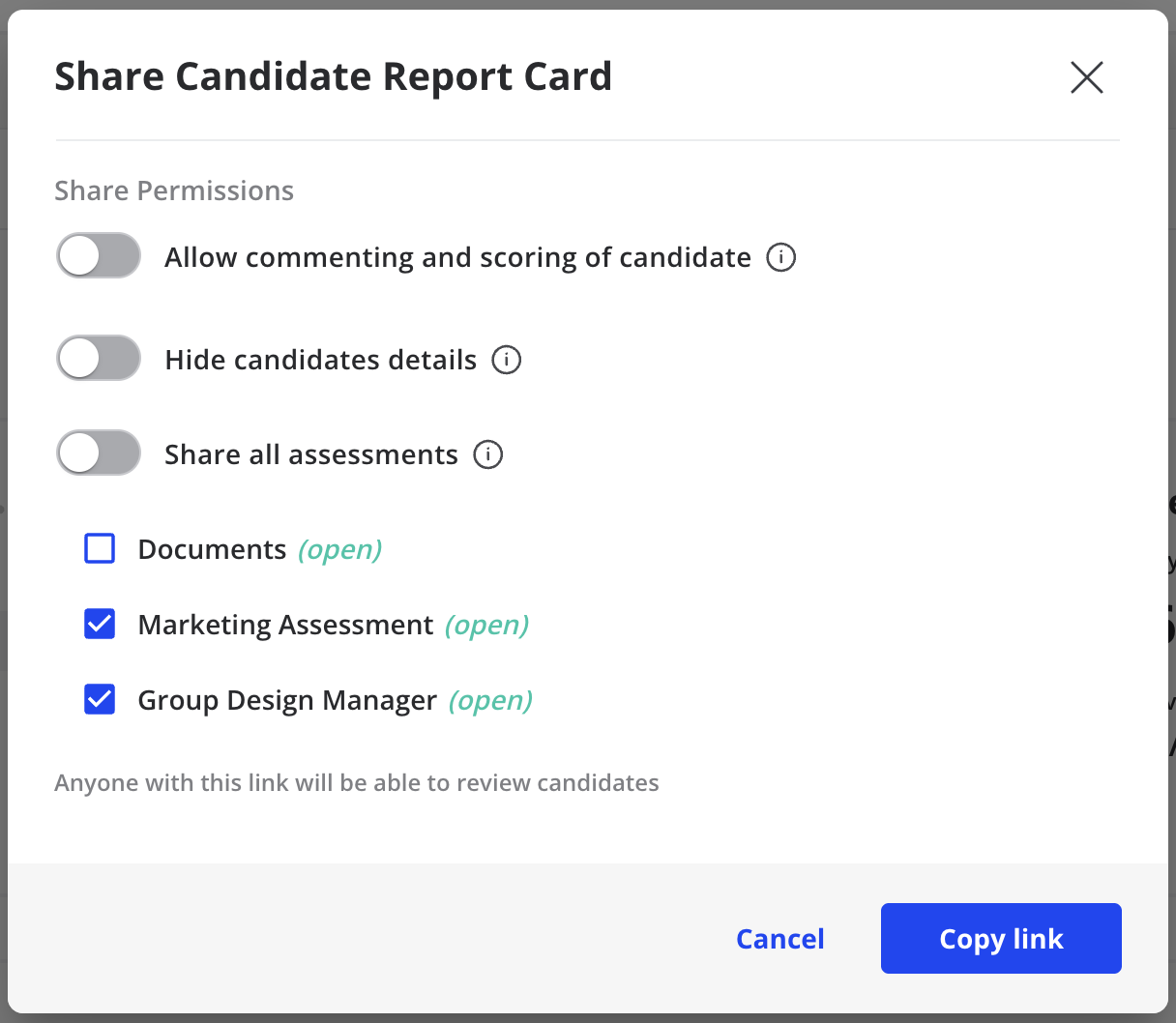Check the Documents checkbox
The image size is (1176, 1023).
[x=100, y=548]
